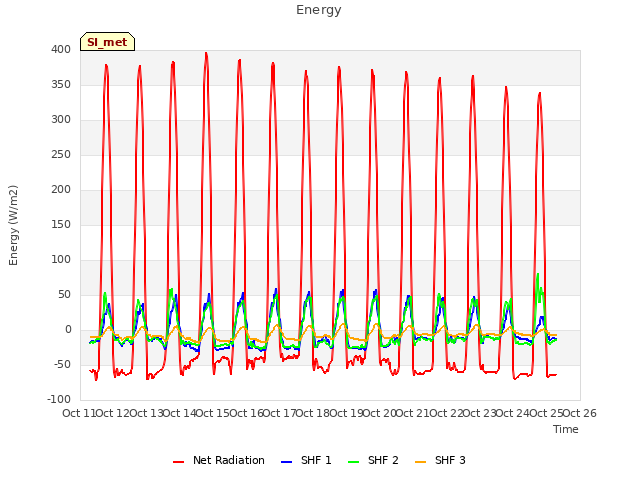This screenshot has height=480, width=640.
Task: Click the 350 y-axis tick label
Action: [61, 85]
